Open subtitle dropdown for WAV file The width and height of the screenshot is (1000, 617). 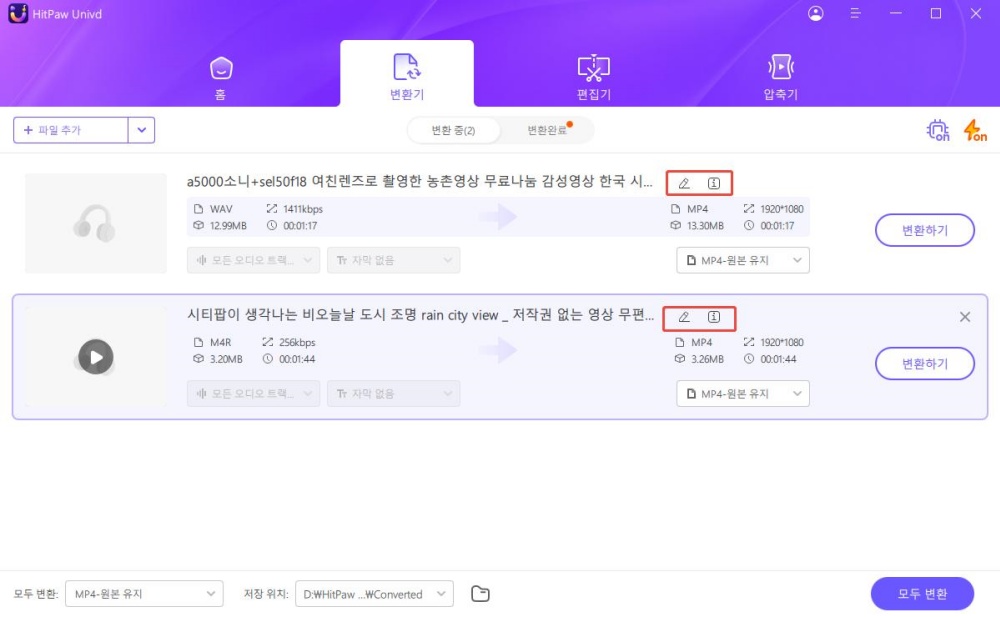tap(393, 260)
